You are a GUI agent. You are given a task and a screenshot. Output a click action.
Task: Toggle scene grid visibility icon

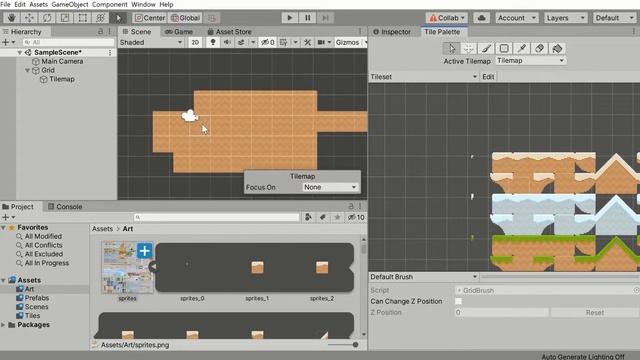tap(283, 42)
